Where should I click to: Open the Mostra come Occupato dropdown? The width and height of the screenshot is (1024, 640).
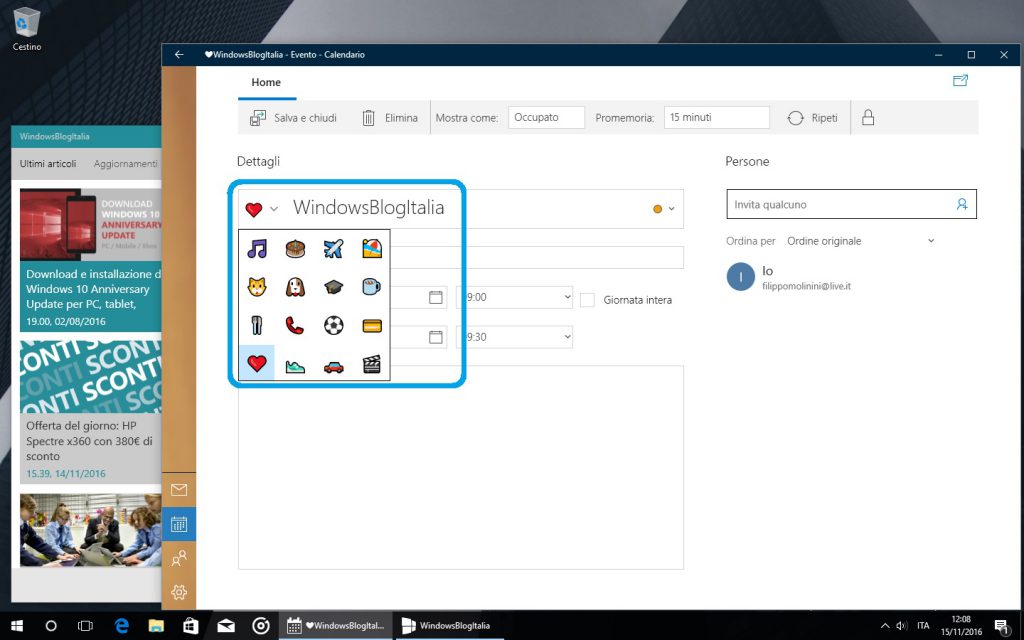coord(546,118)
